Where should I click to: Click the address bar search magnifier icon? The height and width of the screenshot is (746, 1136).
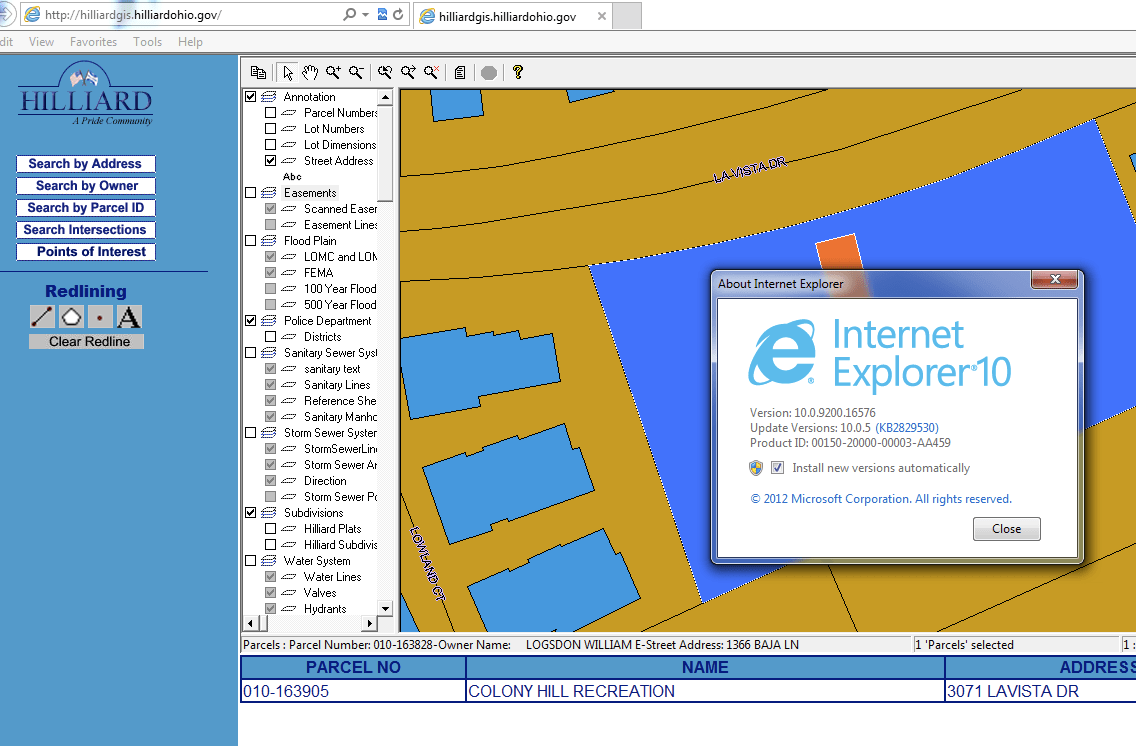tap(349, 14)
